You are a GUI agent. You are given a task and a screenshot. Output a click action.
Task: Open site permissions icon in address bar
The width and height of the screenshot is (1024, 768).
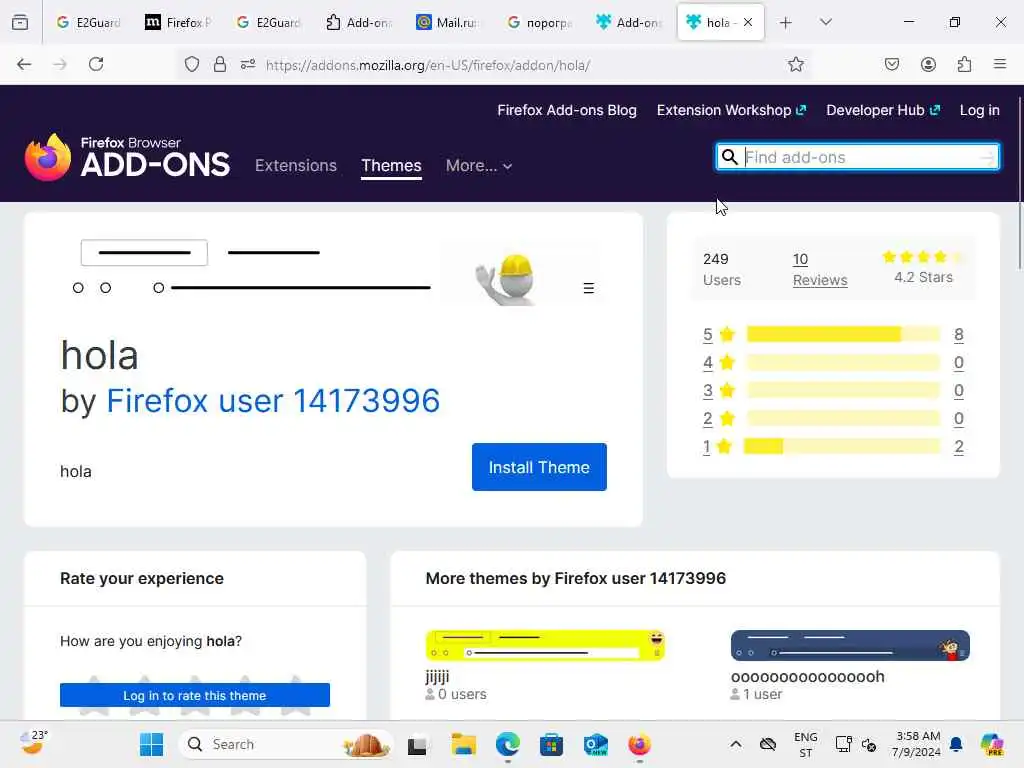click(248, 64)
